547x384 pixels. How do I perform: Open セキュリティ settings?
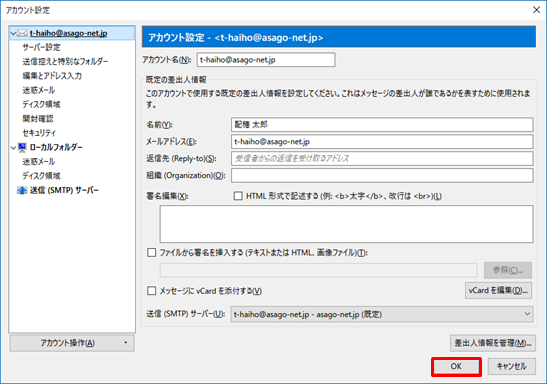[x=39, y=133]
